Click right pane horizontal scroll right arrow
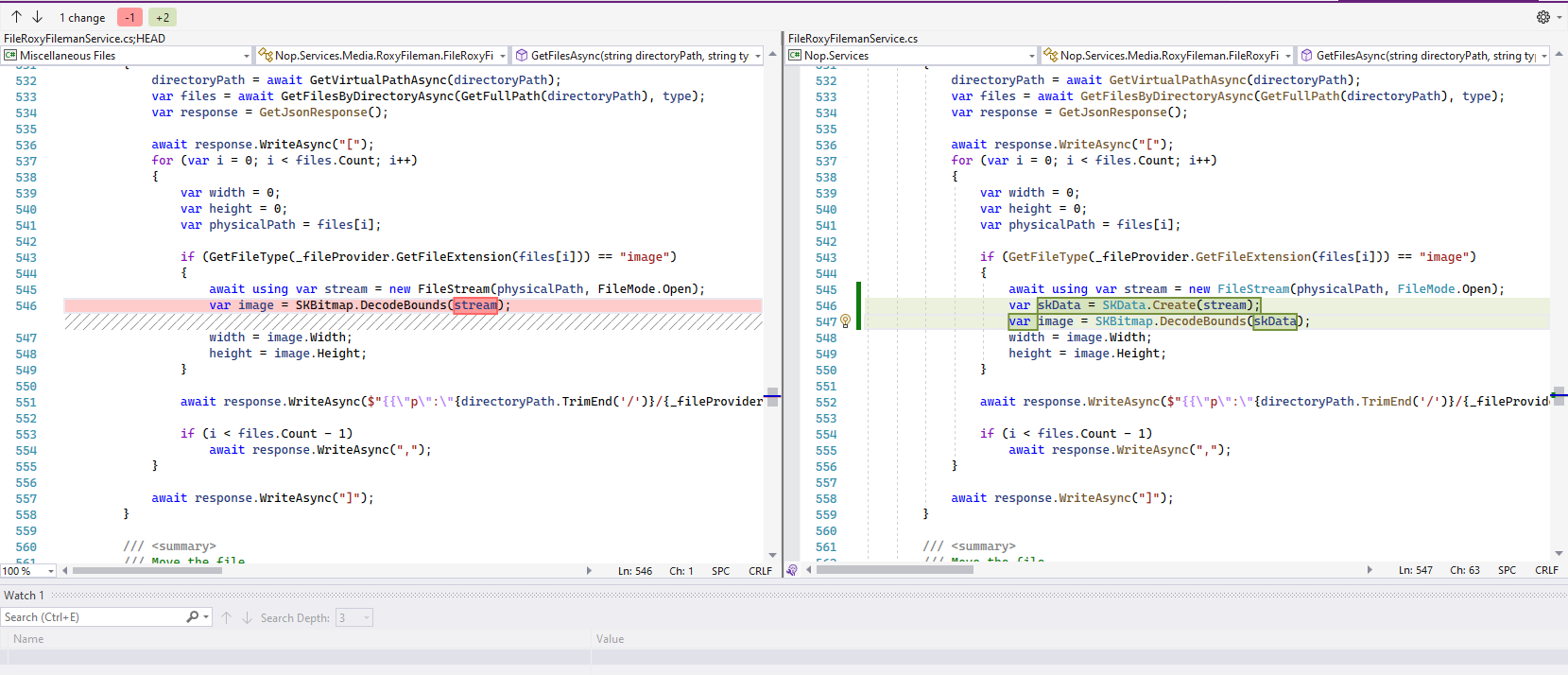Image resolution: width=1568 pixels, height=675 pixels. tap(1370, 571)
